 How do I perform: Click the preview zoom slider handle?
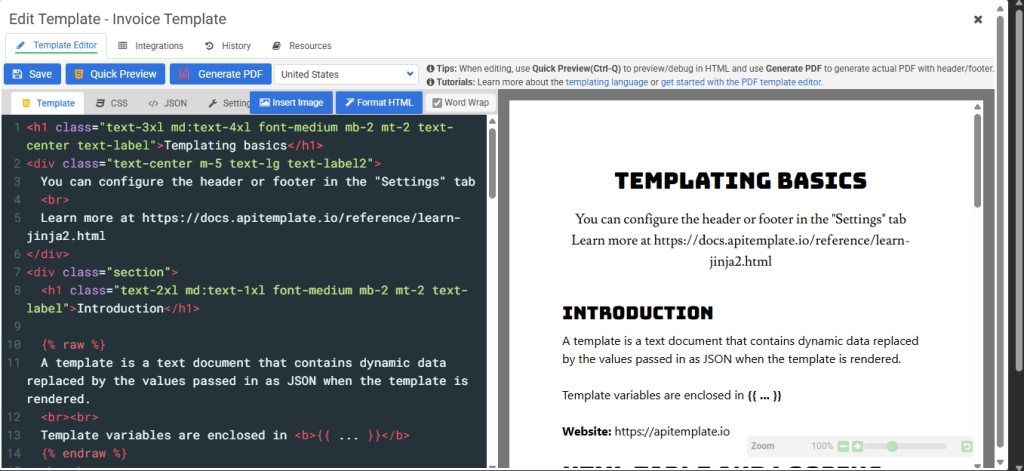coord(892,446)
